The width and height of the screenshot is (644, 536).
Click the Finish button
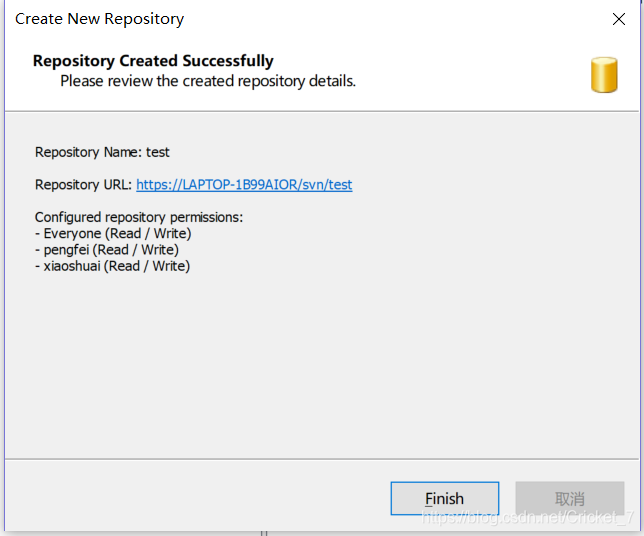click(x=445, y=498)
